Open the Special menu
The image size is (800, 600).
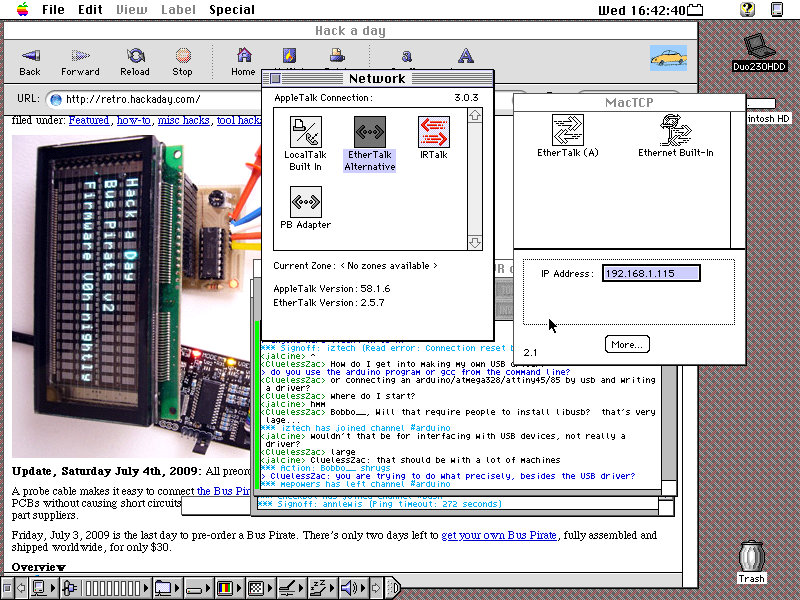click(x=232, y=9)
